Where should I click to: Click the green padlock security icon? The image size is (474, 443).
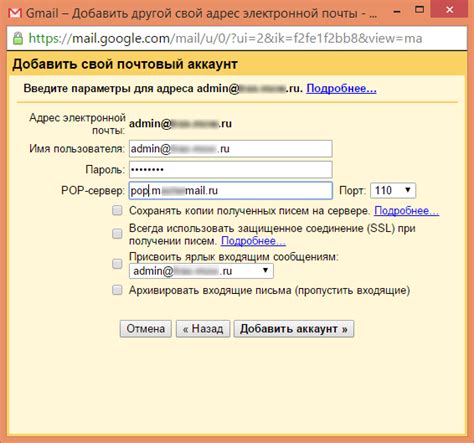[18, 38]
